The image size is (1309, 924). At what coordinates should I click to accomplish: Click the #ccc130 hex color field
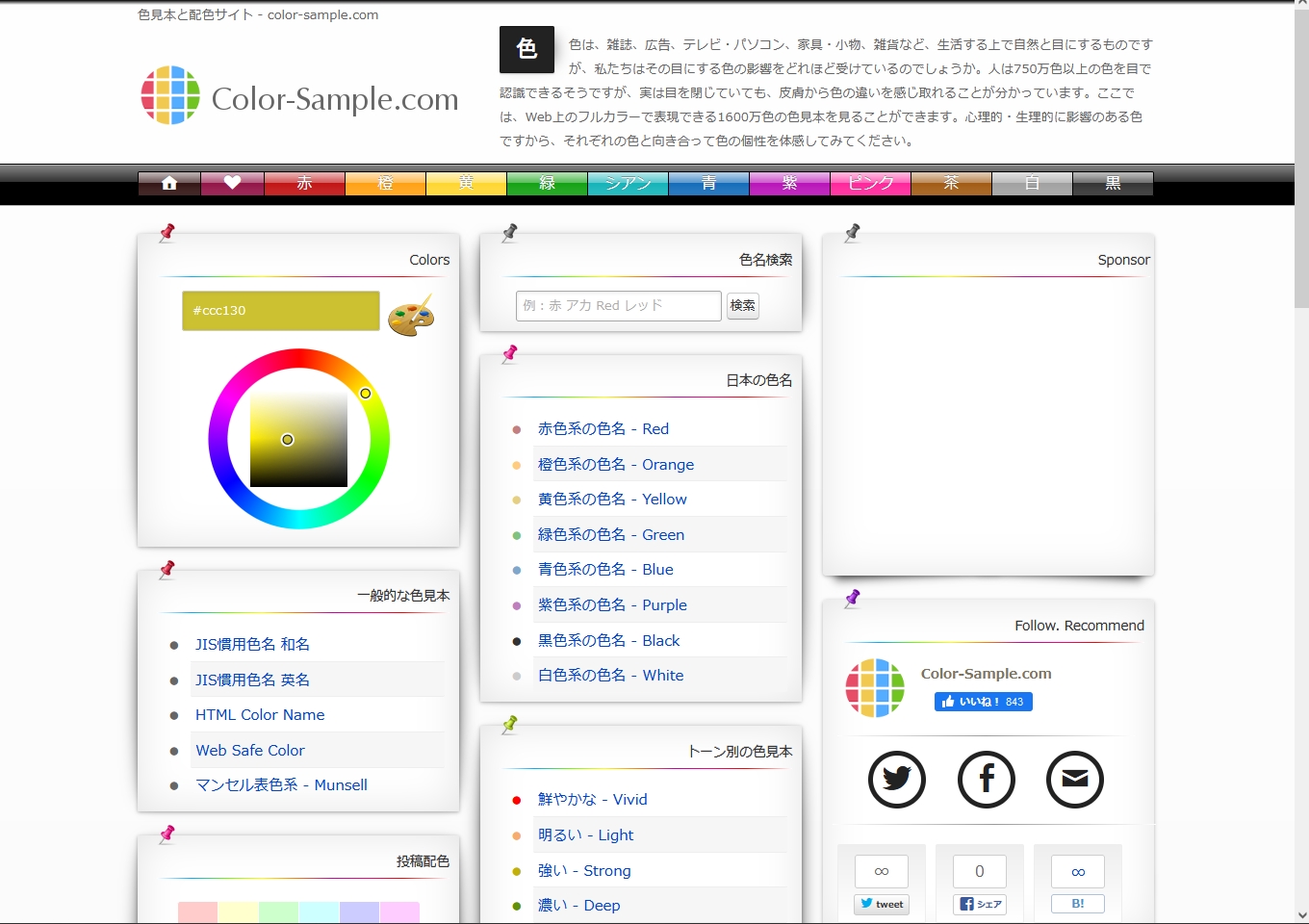coord(281,311)
